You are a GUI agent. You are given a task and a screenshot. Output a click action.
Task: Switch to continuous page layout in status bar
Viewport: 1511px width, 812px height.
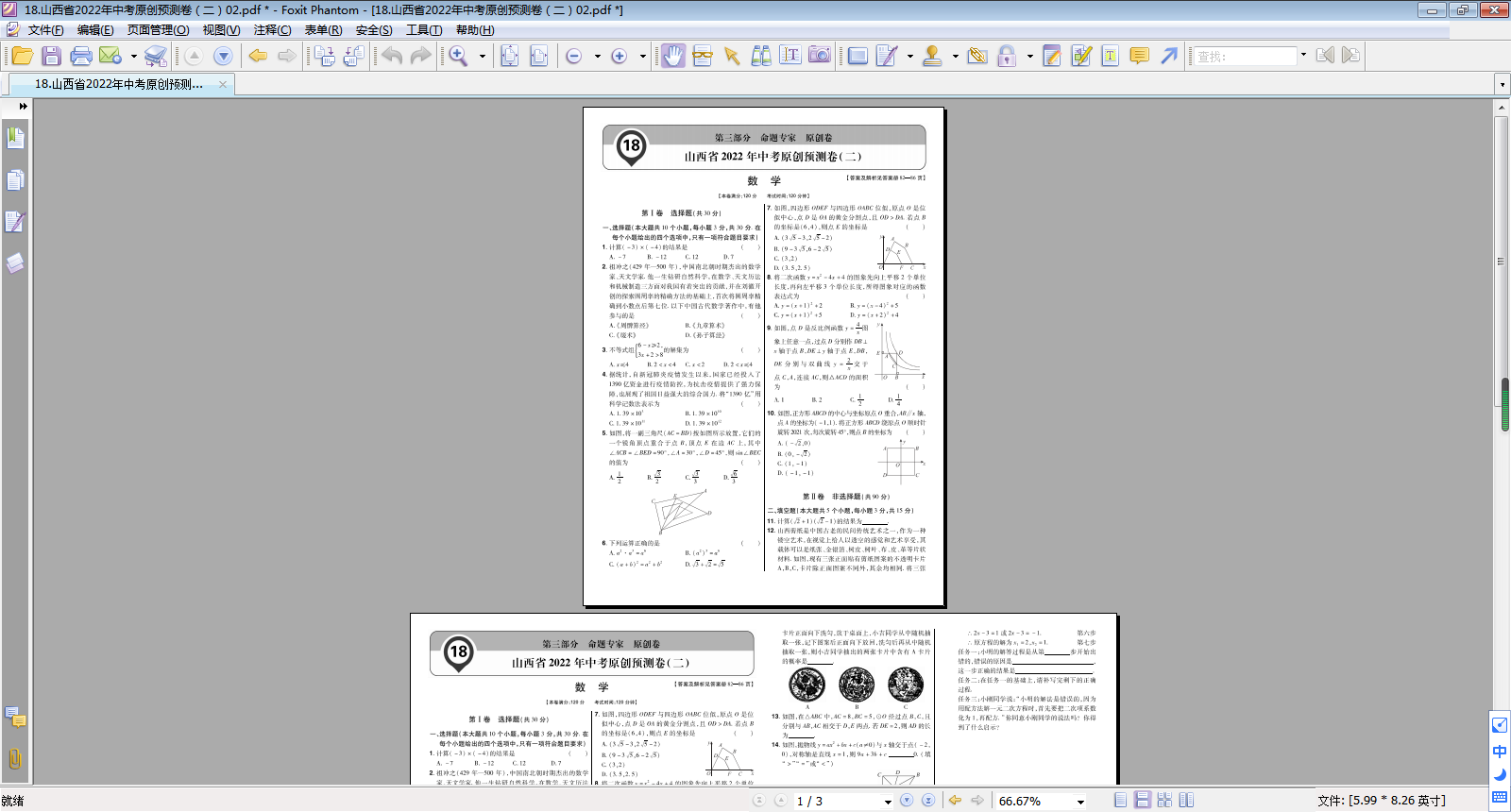point(1142,801)
